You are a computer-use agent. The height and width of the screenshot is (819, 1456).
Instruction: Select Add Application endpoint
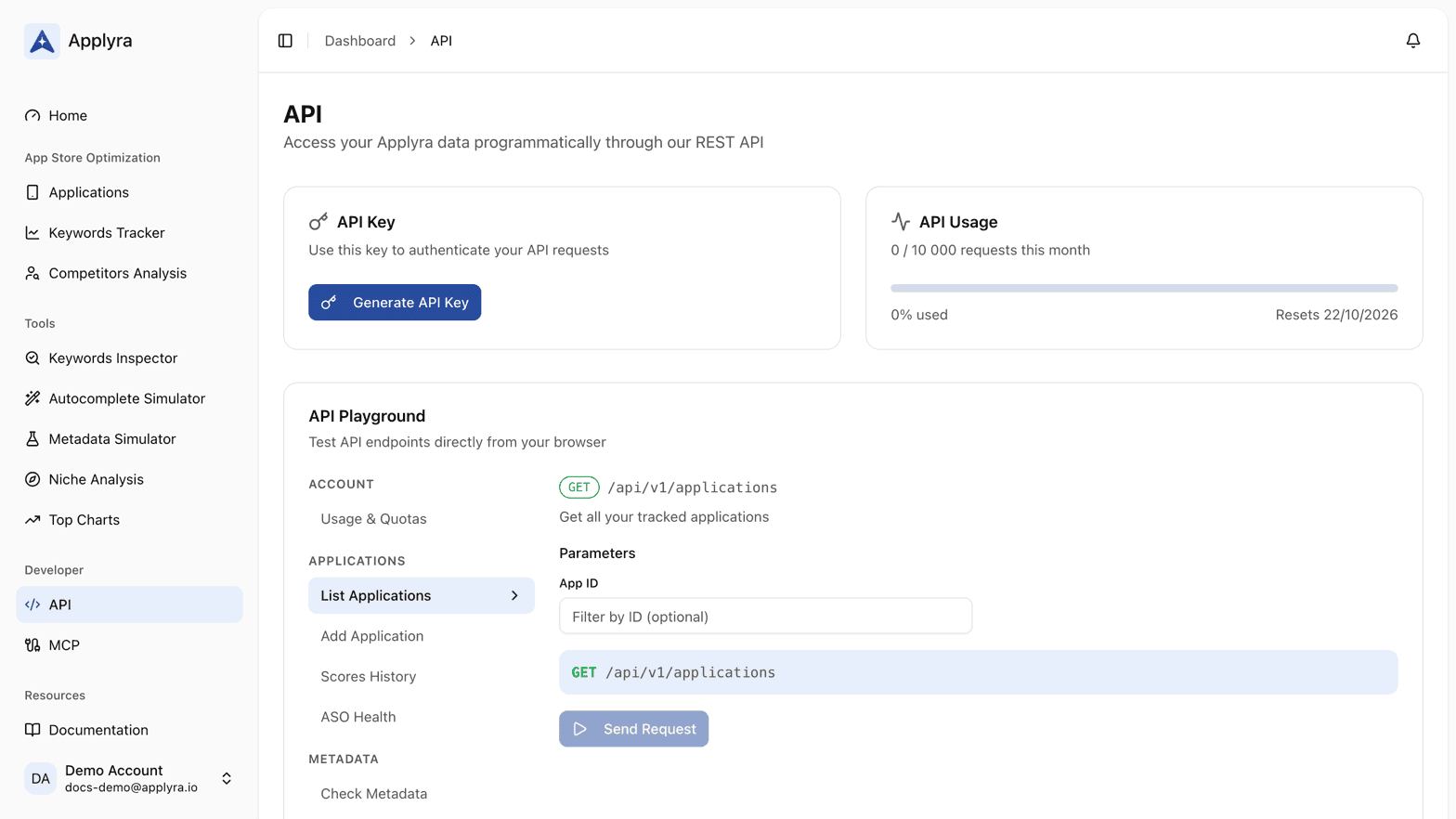(422, 636)
